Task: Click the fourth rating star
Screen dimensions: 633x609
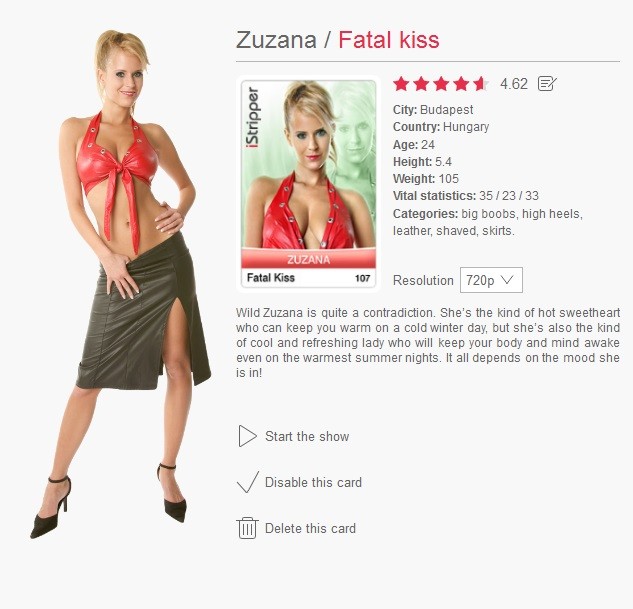Action: (461, 84)
